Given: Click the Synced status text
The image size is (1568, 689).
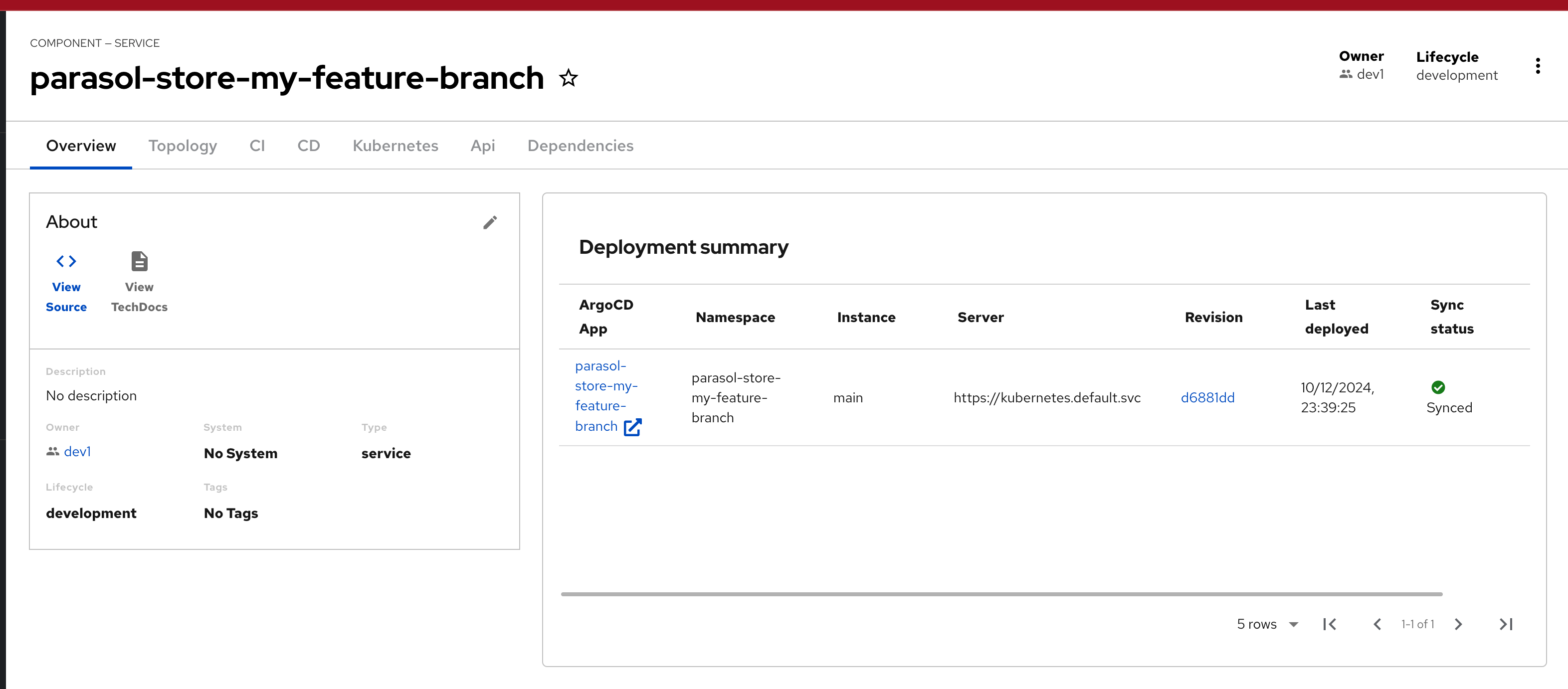Looking at the screenshot, I should [1449, 407].
